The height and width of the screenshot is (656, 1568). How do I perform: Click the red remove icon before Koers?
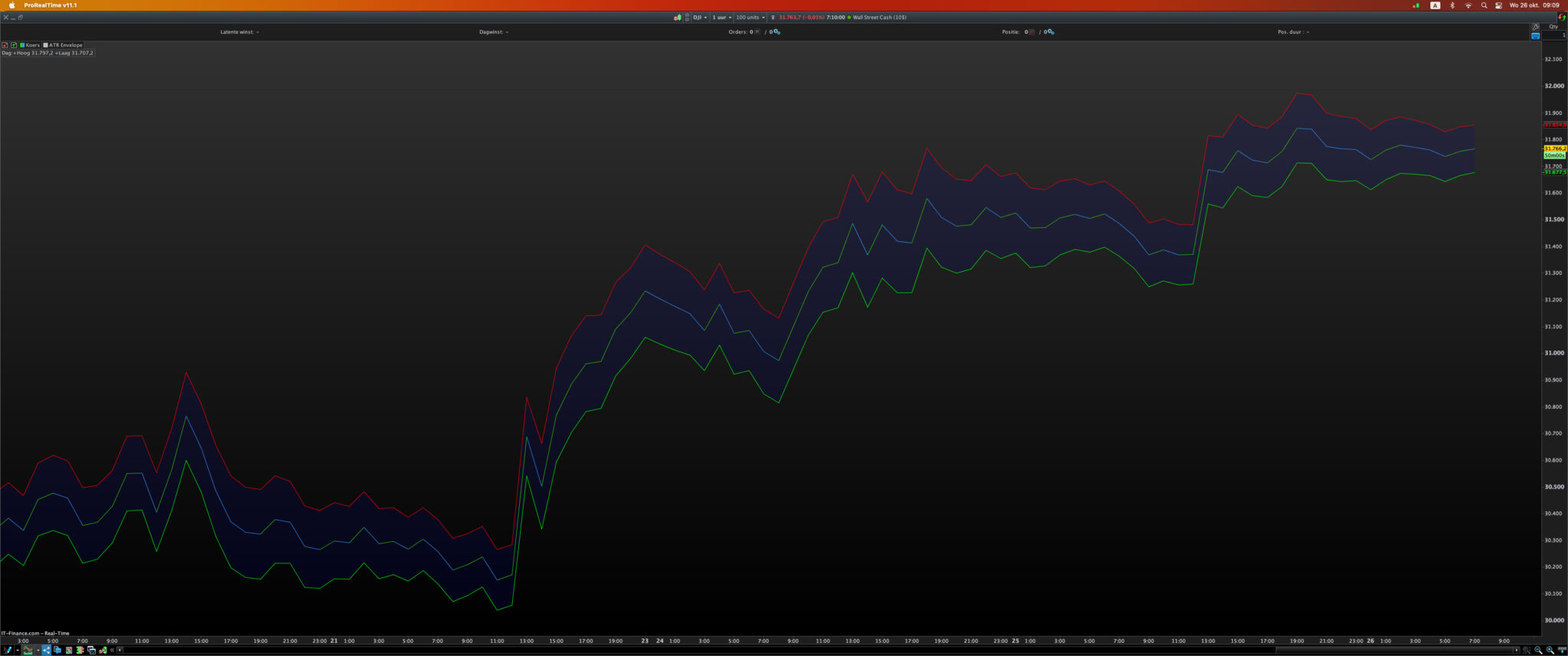(x=5, y=45)
